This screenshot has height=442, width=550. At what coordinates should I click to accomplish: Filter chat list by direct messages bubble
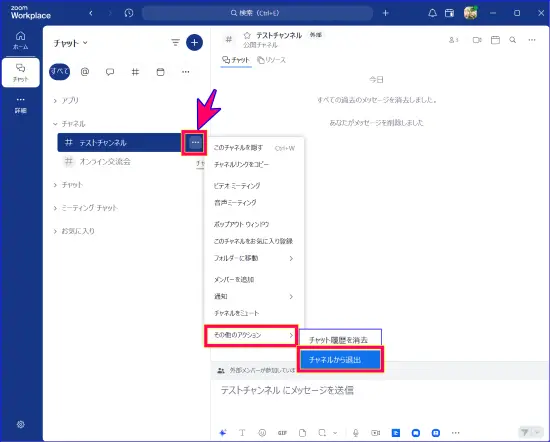tap(110, 72)
